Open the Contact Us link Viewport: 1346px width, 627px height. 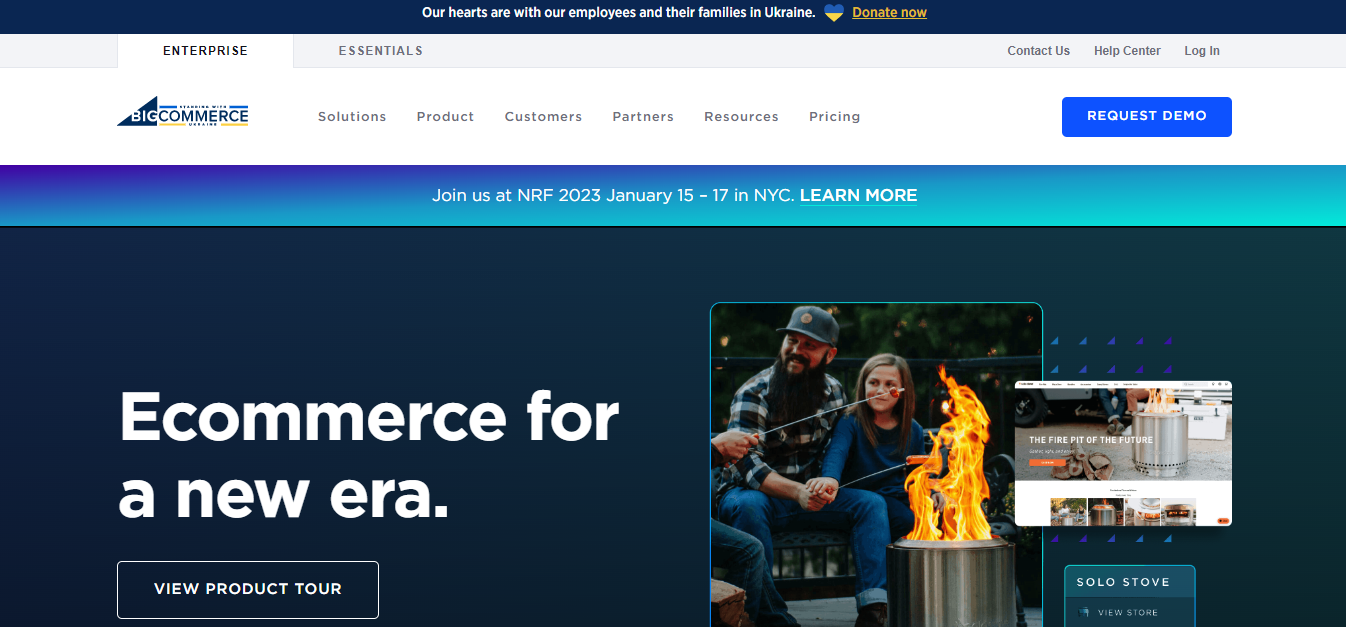1038,51
